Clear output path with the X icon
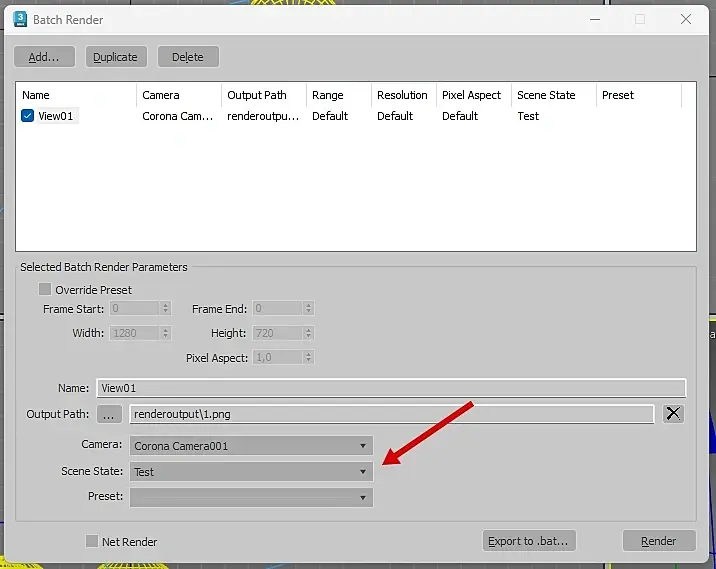This screenshot has height=569, width=716. coord(673,414)
